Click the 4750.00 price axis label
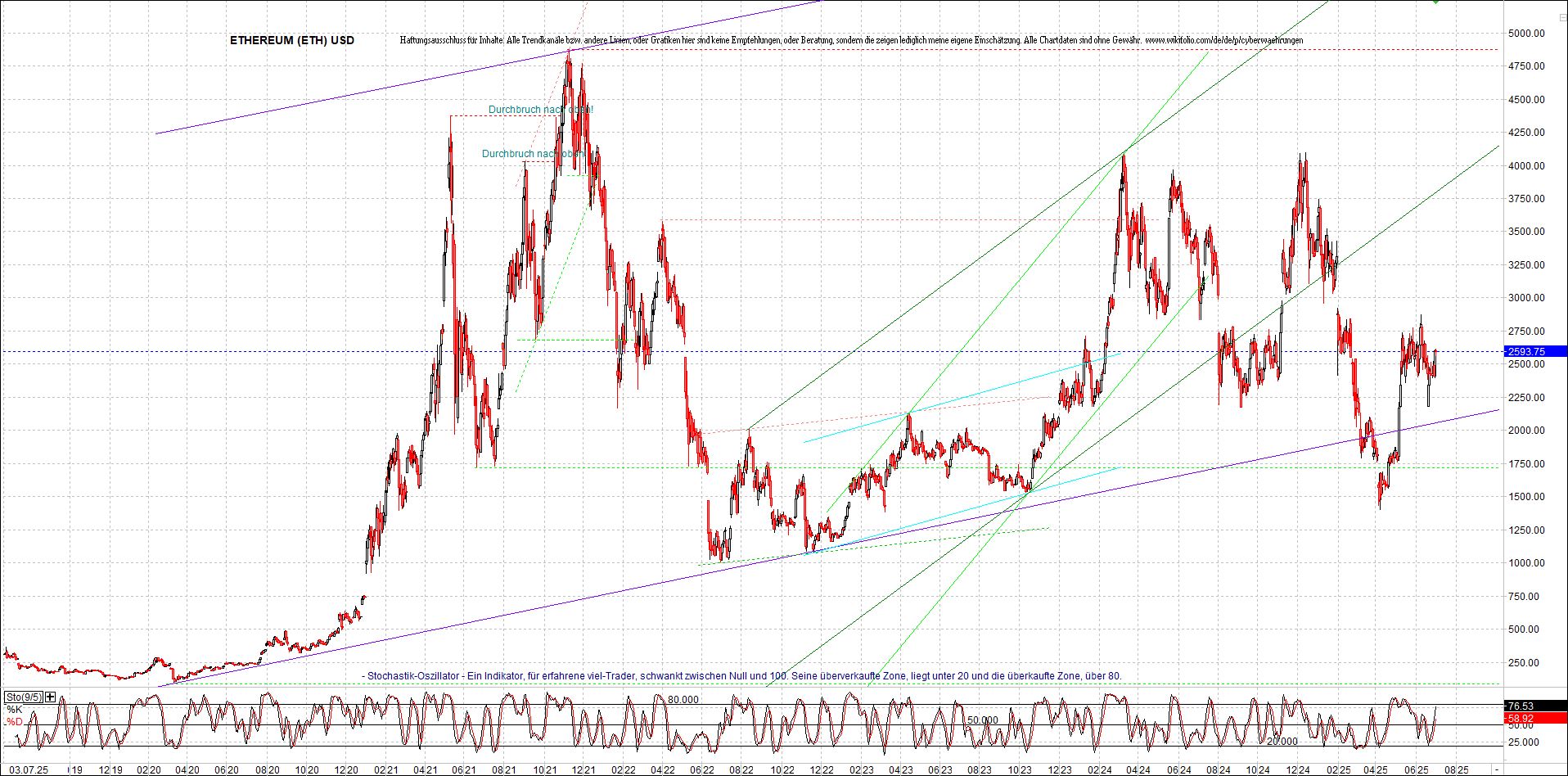The height and width of the screenshot is (776, 1568). click(1527, 66)
